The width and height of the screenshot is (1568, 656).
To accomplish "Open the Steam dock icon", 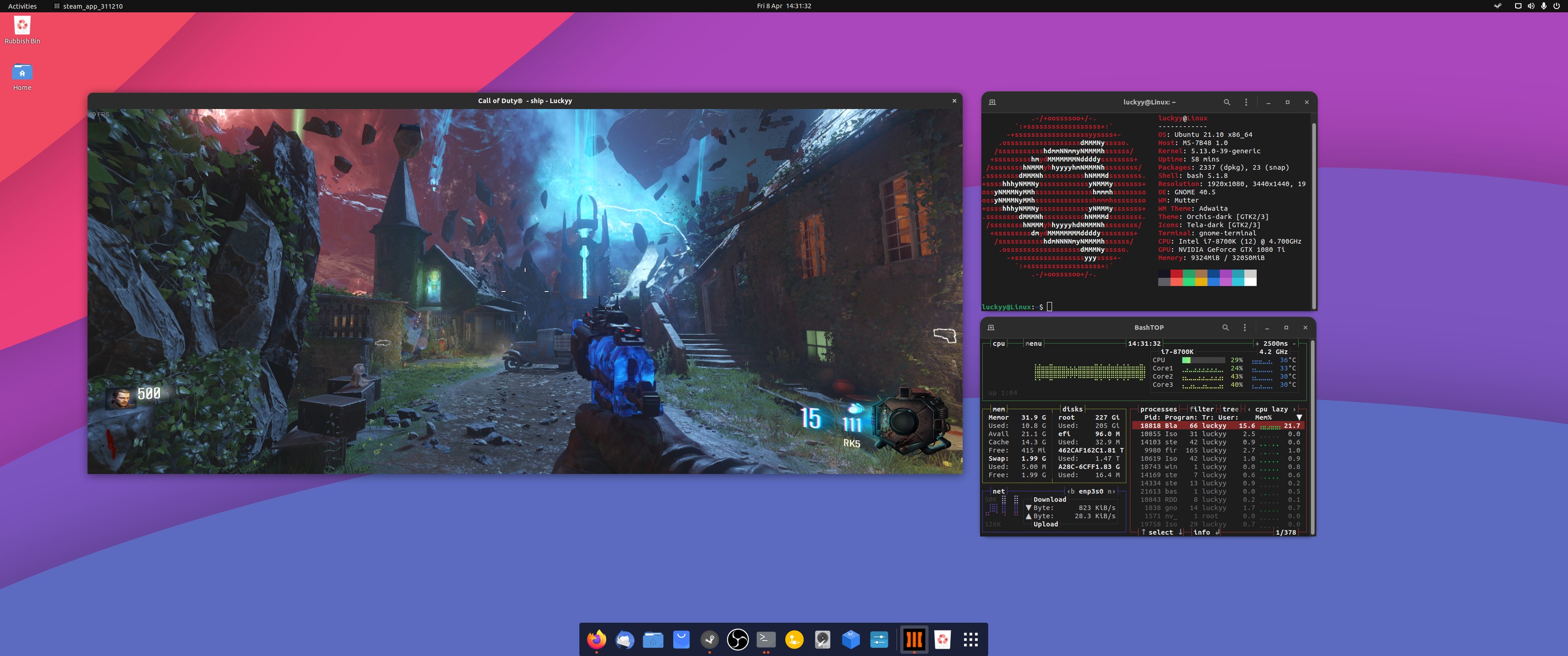I will (709, 639).
